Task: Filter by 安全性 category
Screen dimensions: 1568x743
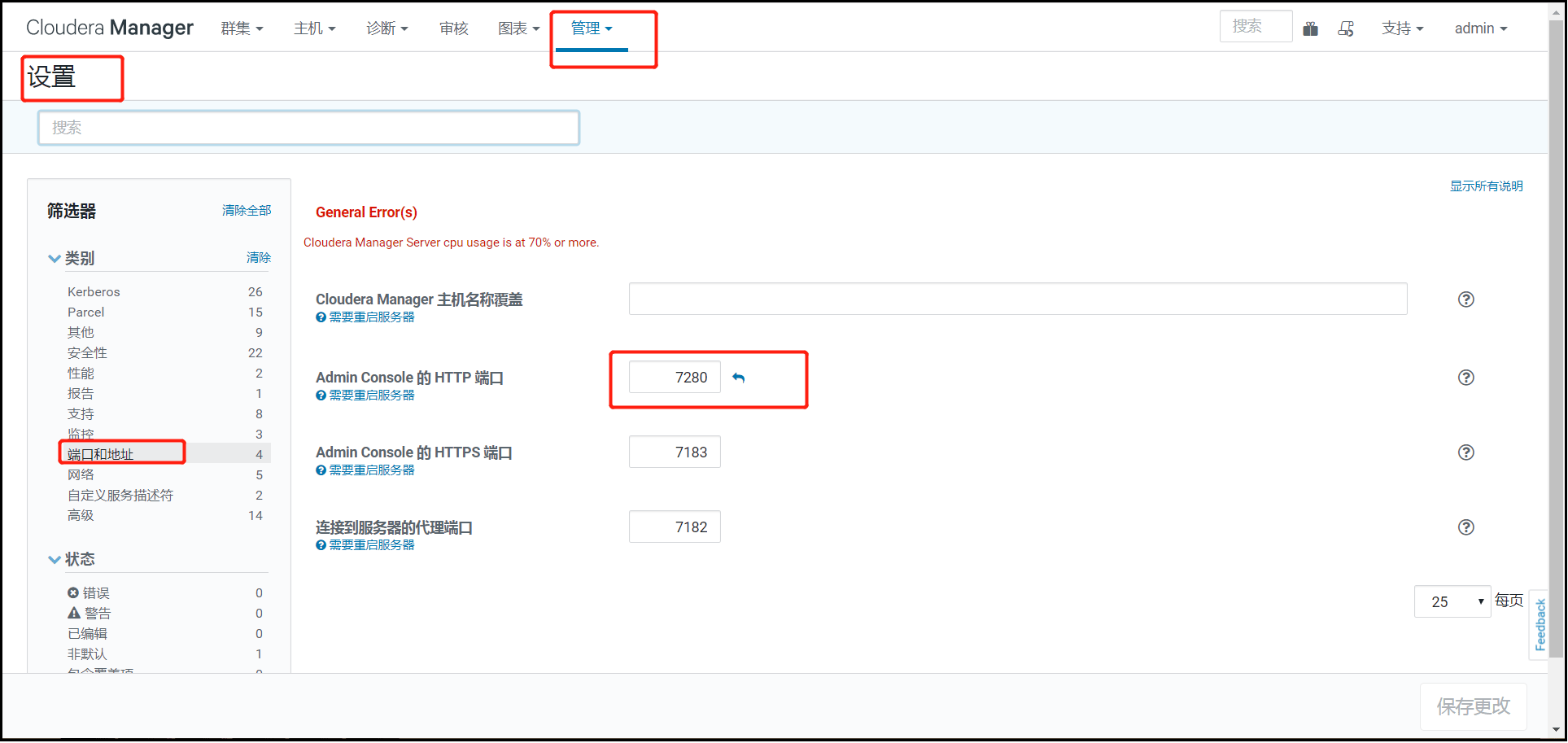Action: tap(165, 353)
